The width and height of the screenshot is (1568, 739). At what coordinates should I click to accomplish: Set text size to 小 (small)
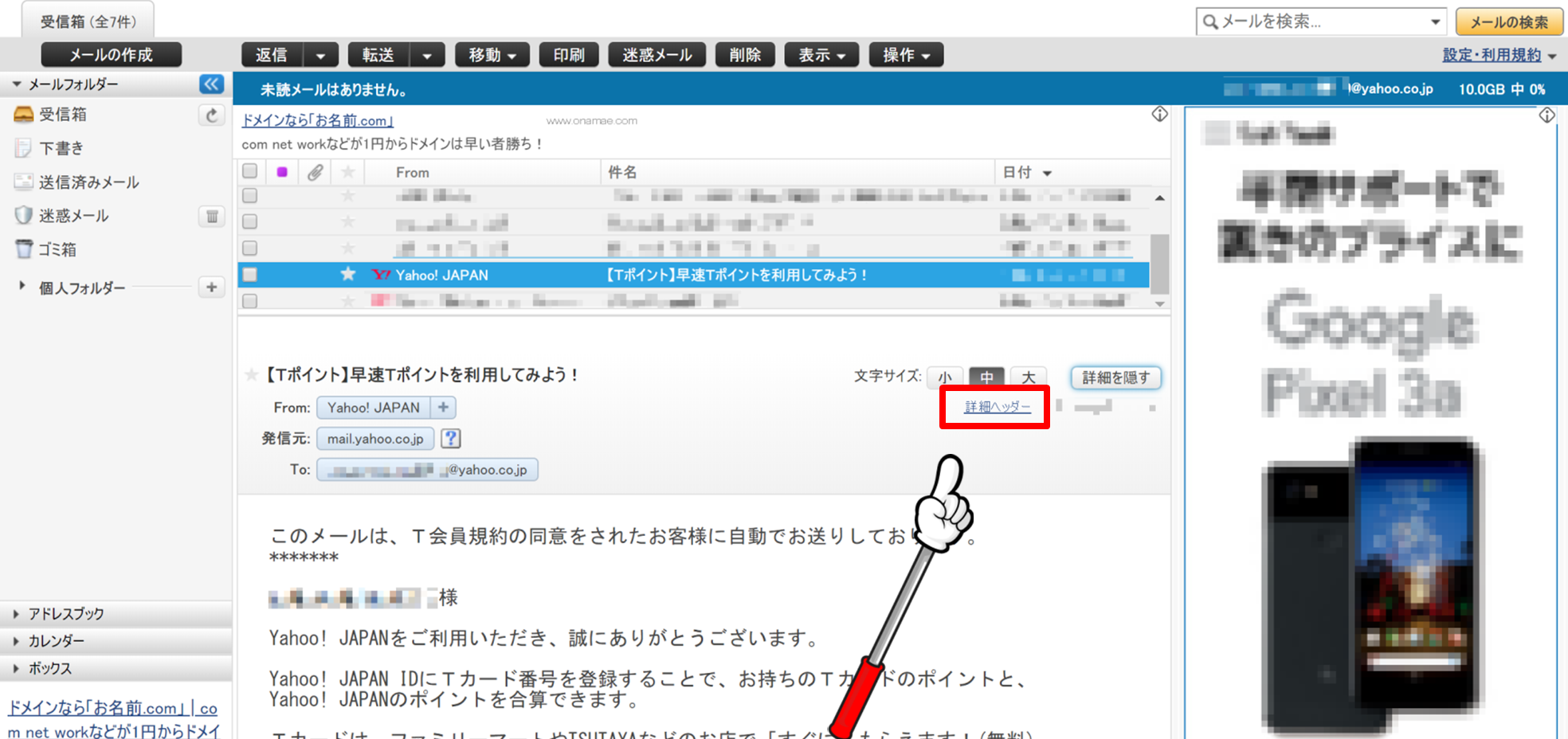click(x=945, y=377)
